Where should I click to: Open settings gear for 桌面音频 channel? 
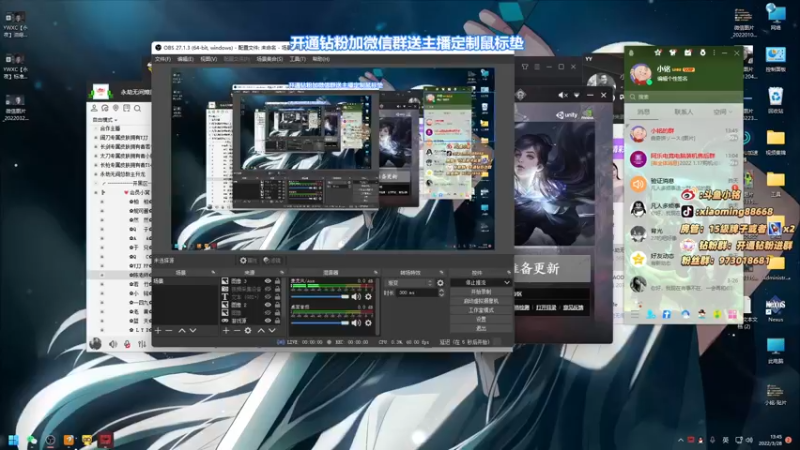point(368,322)
